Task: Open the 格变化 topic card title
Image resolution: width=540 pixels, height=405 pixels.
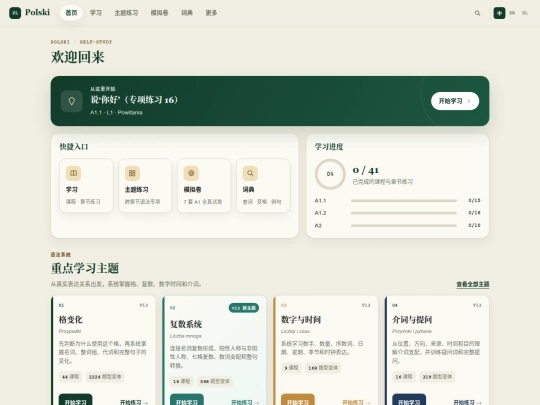Action: coord(71,320)
